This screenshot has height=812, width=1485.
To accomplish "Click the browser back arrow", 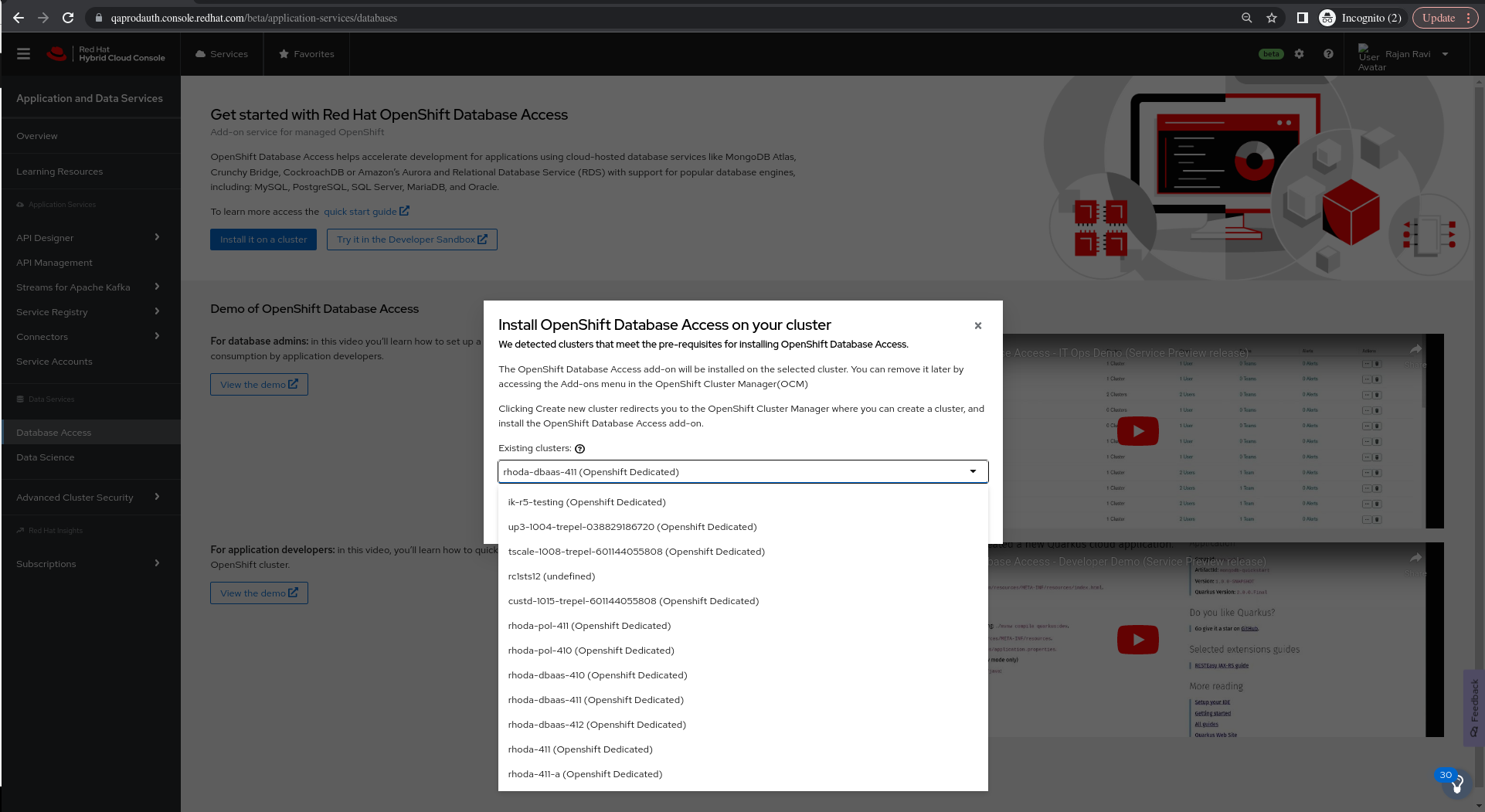I will pos(19,18).
